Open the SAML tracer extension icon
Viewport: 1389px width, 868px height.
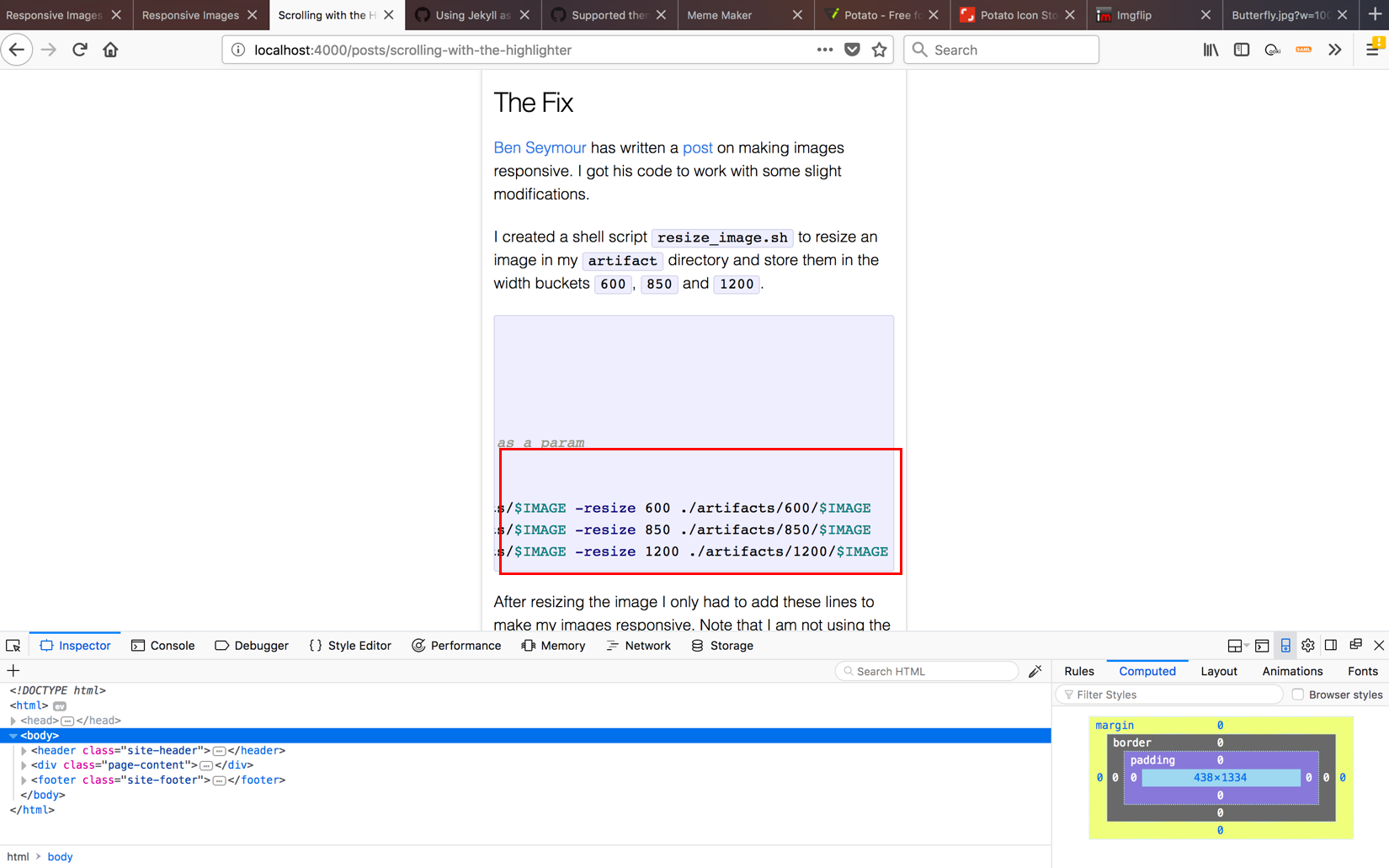click(x=1303, y=50)
